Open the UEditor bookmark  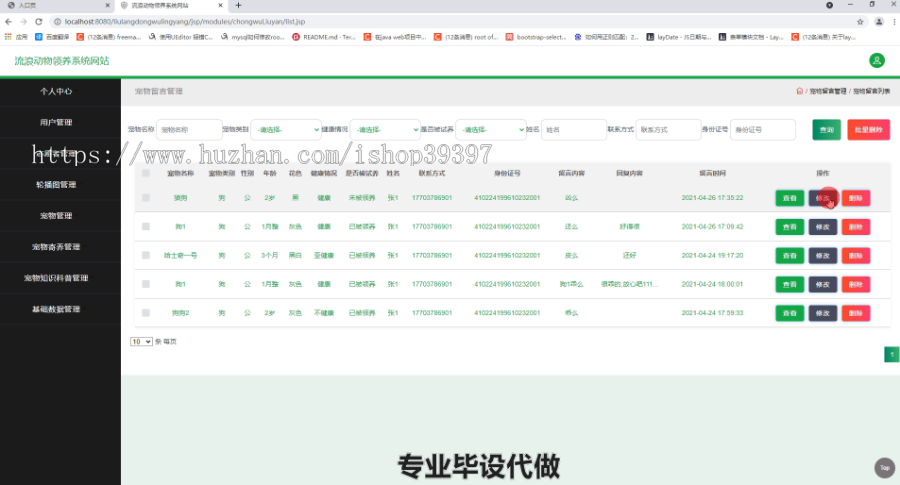tap(180, 37)
